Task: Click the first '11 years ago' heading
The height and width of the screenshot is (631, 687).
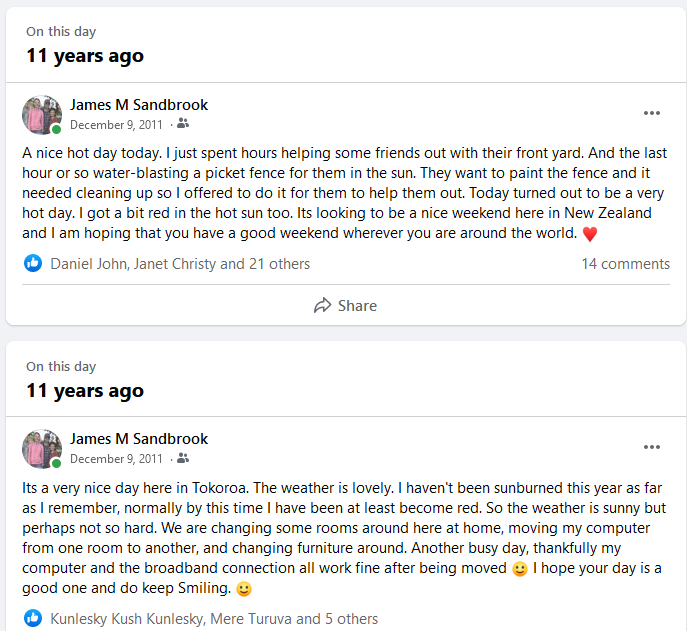Action: click(x=85, y=56)
